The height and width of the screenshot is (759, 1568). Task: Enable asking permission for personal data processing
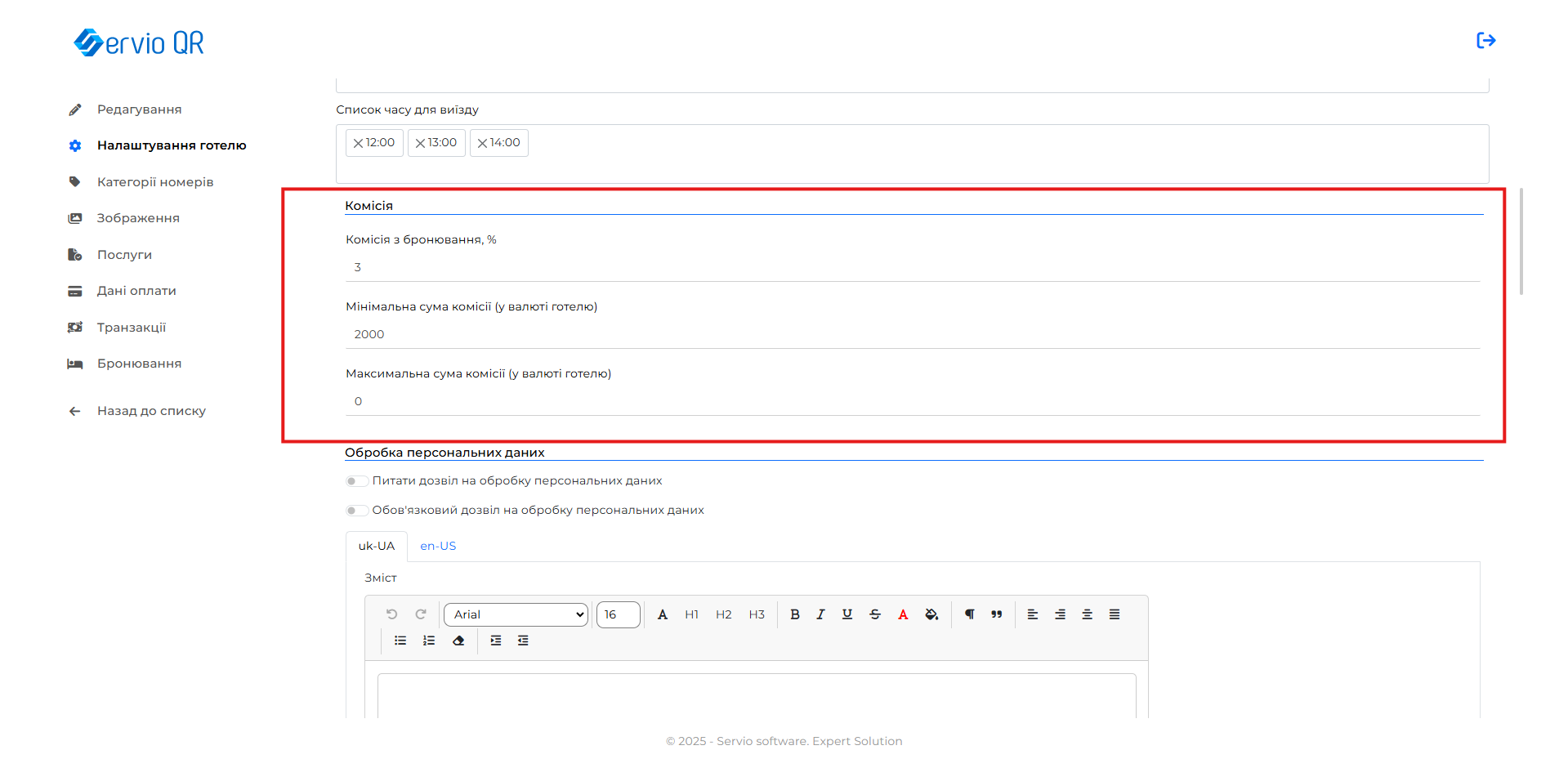[x=356, y=481]
